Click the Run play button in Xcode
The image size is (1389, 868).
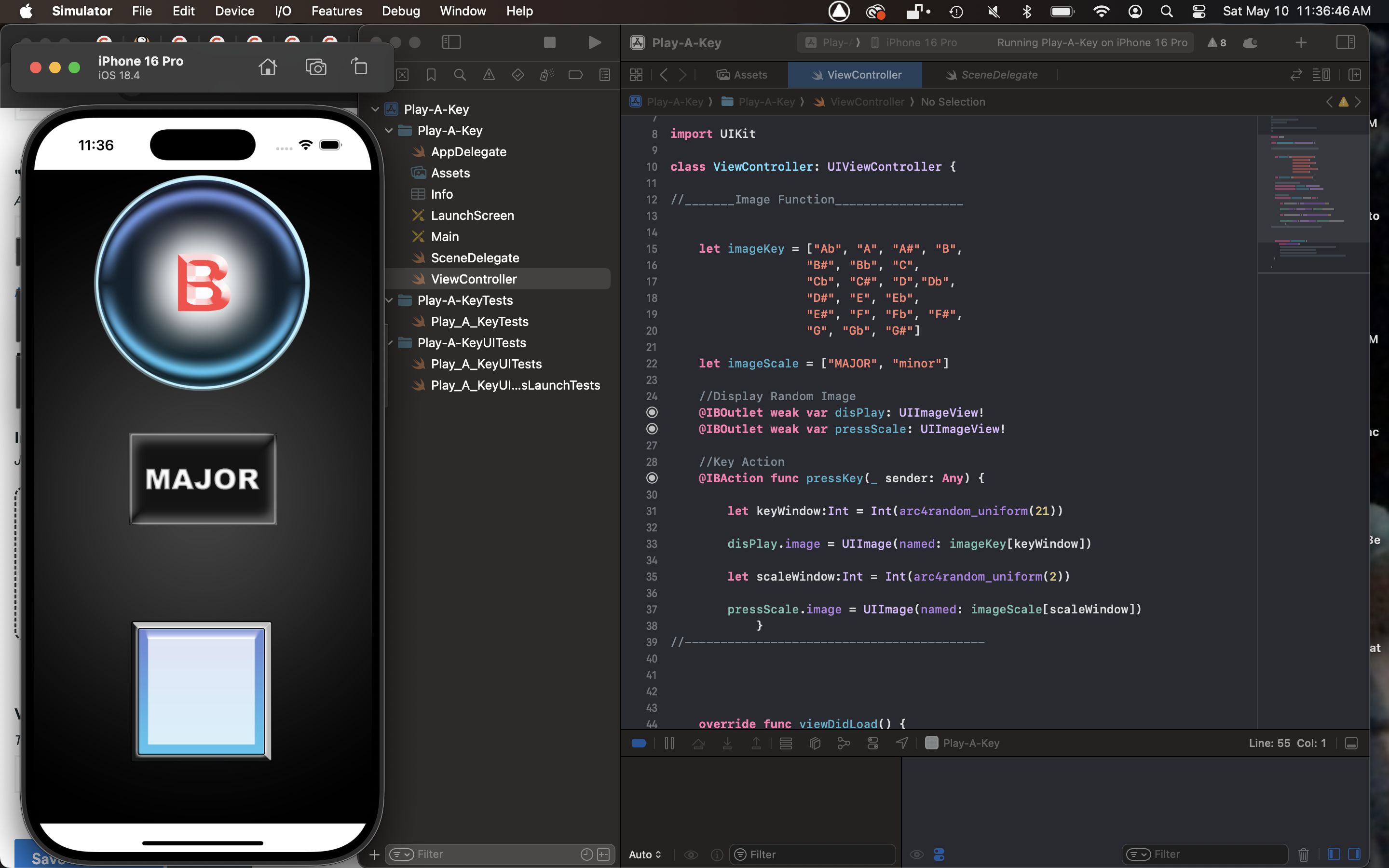(x=595, y=42)
